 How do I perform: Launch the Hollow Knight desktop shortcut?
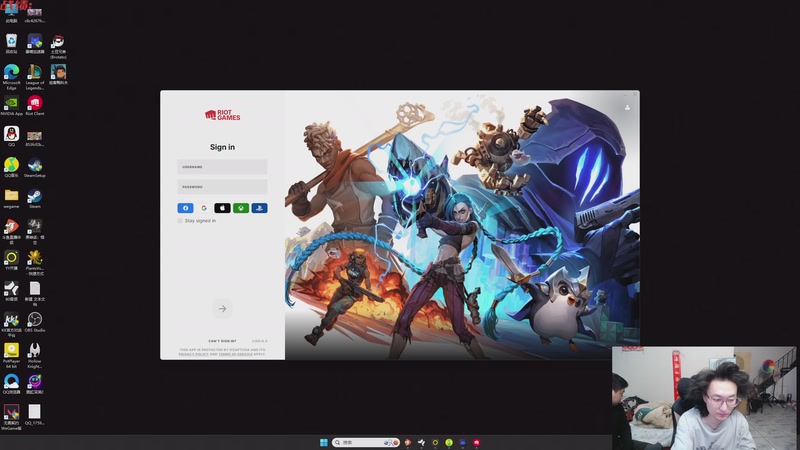pyautogui.click(x=35, y=356)
